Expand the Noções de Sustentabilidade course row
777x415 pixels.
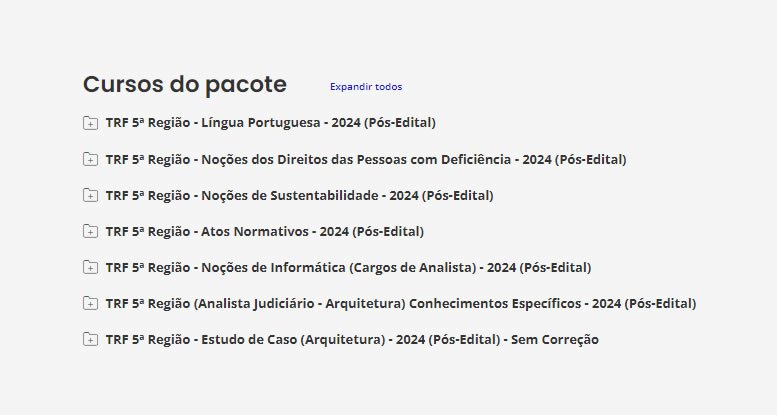(90, 195)
